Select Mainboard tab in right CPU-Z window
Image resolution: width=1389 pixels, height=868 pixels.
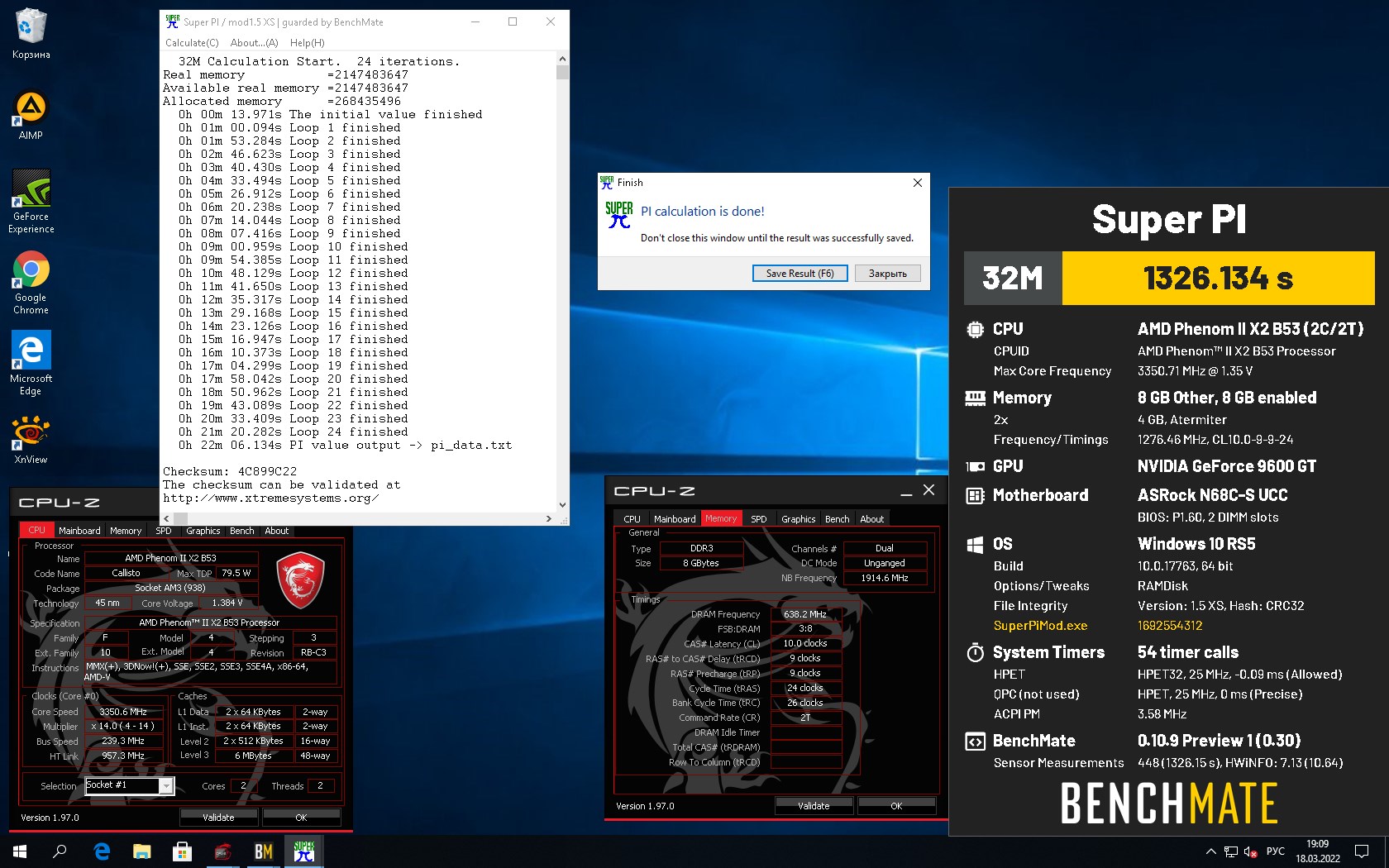pos(675,519)
